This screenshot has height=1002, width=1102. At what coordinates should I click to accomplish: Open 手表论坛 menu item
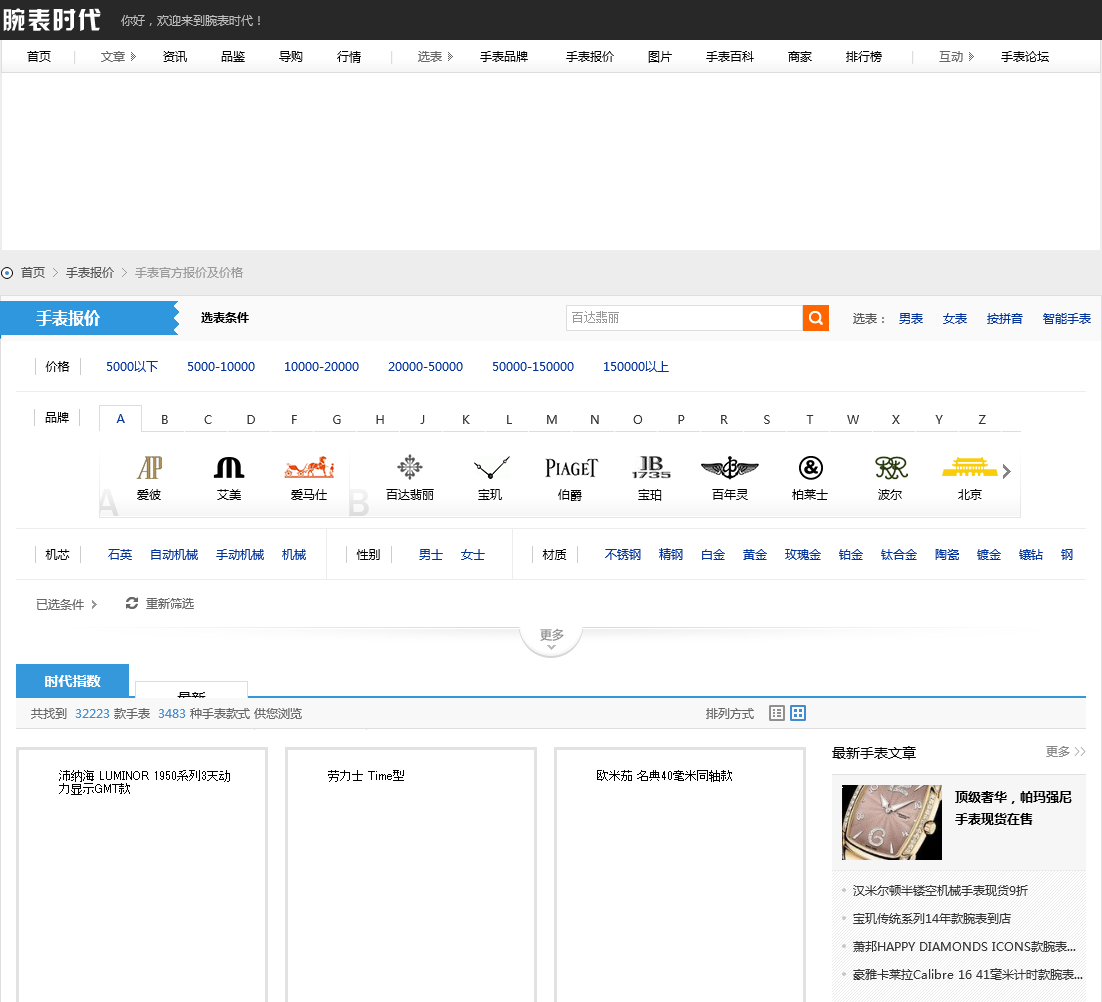pyautogui.click(x=1025, y=56)
